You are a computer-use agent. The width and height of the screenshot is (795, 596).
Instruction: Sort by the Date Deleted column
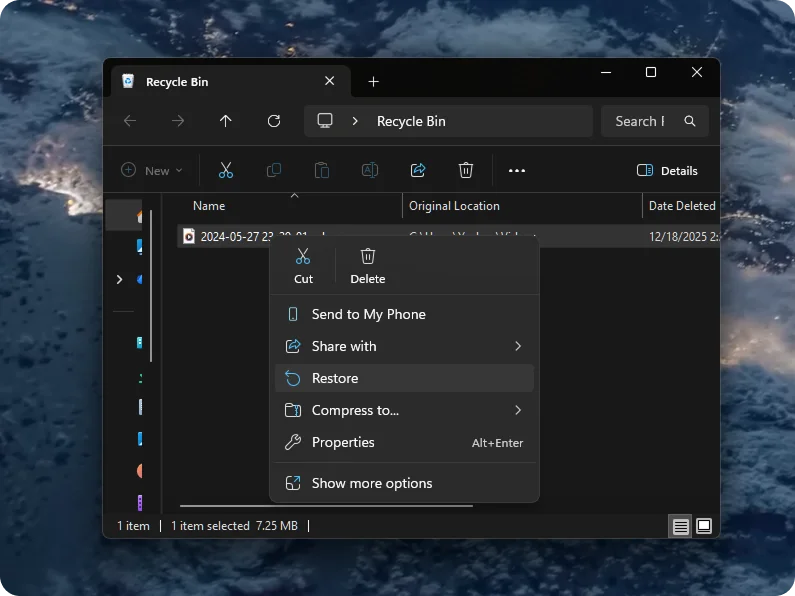point(681,206)
